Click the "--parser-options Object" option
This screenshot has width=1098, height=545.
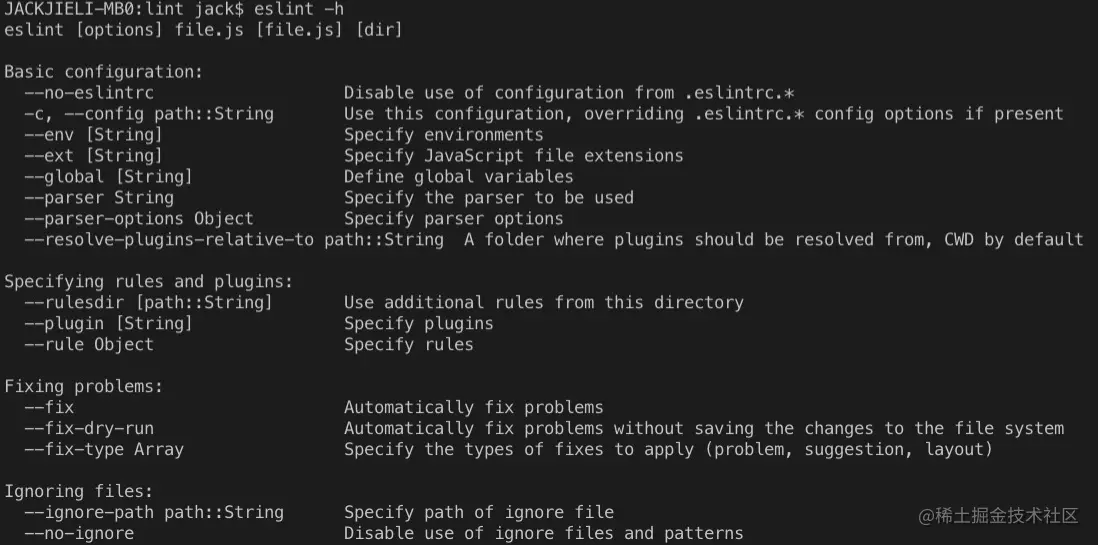(139, 219)
